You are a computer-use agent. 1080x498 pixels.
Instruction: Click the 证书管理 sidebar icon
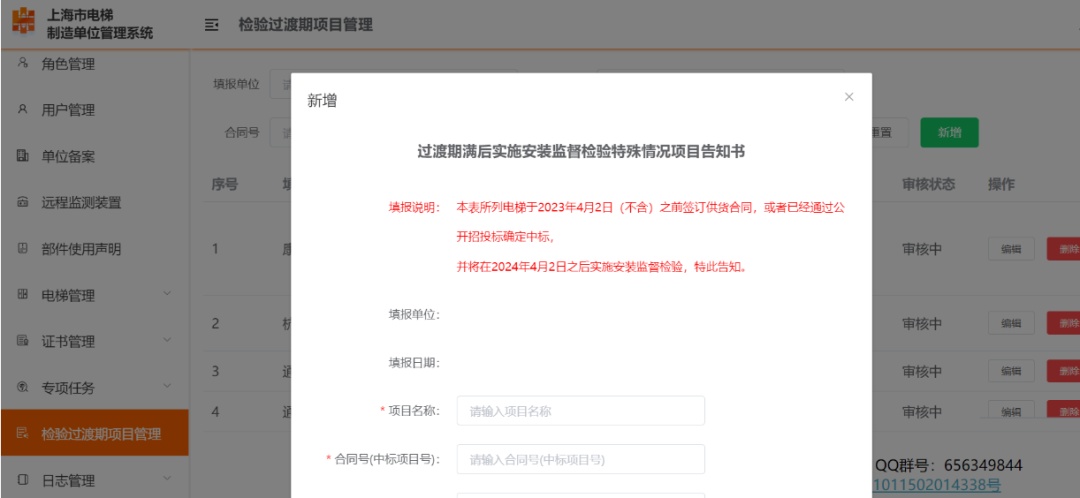[x=23, y=341]
